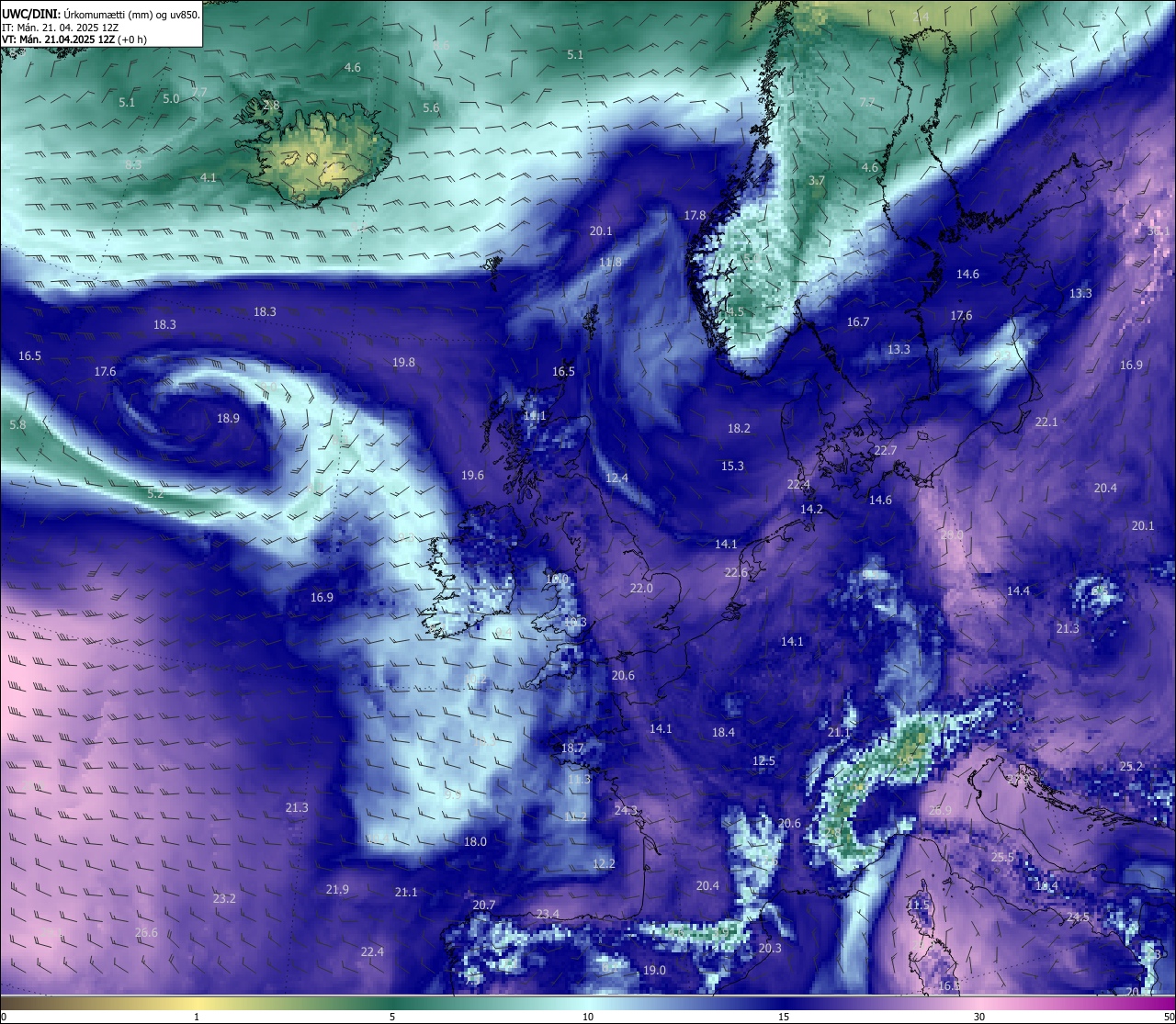Click the 20.7 value near northwest Spain
Viewport: 1176px width, 1024px height.
click(x=483, y=906)
